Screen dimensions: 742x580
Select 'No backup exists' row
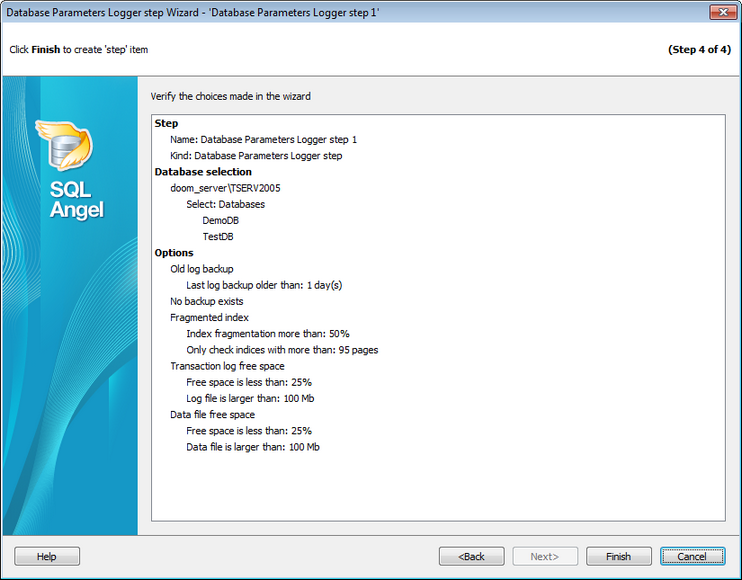206,301
